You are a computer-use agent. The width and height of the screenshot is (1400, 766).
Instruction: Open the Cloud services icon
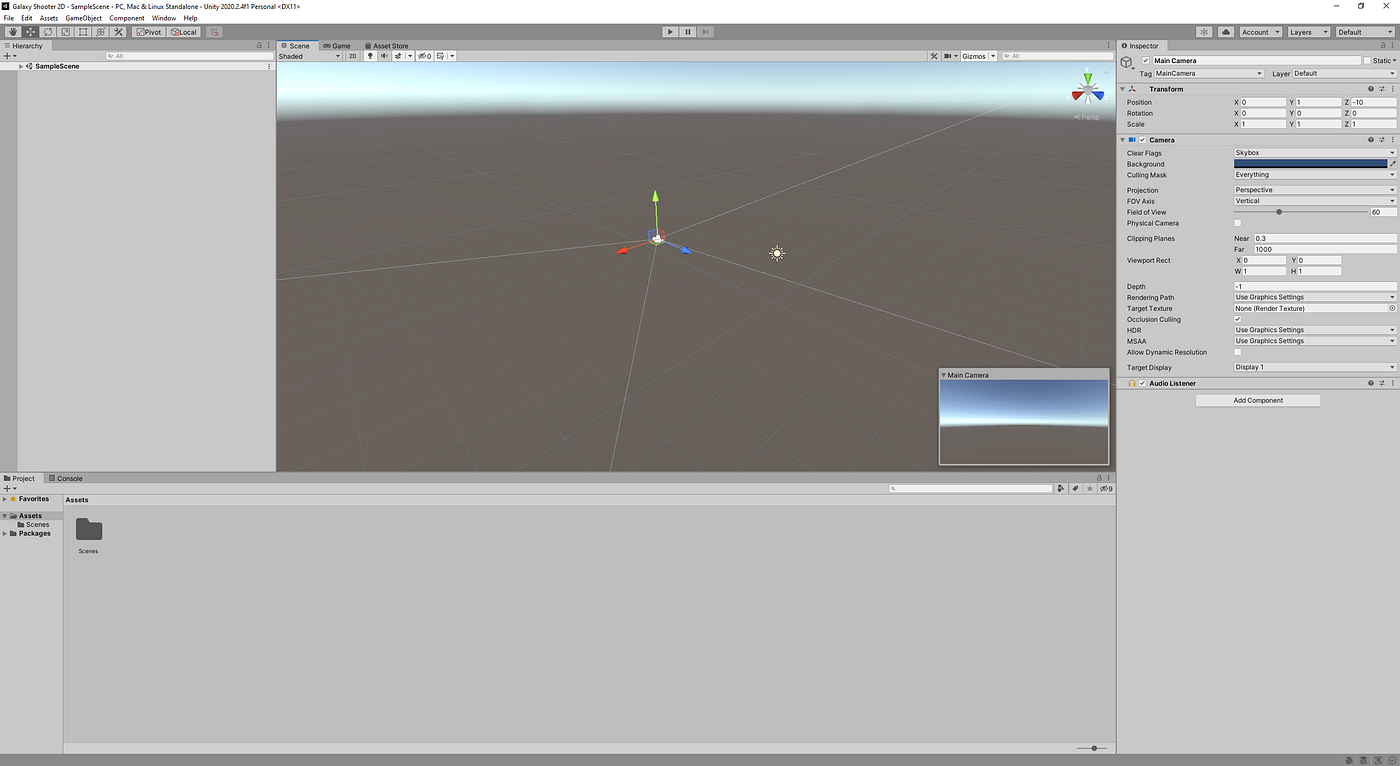1226,32
